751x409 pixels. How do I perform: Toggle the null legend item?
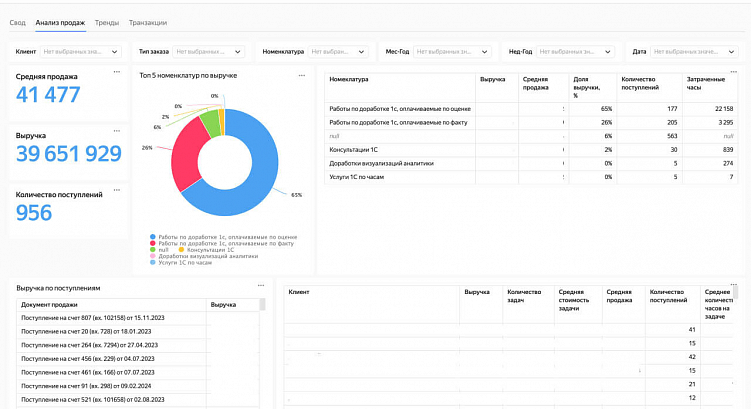pyautogui.click(x=159, y=250)
